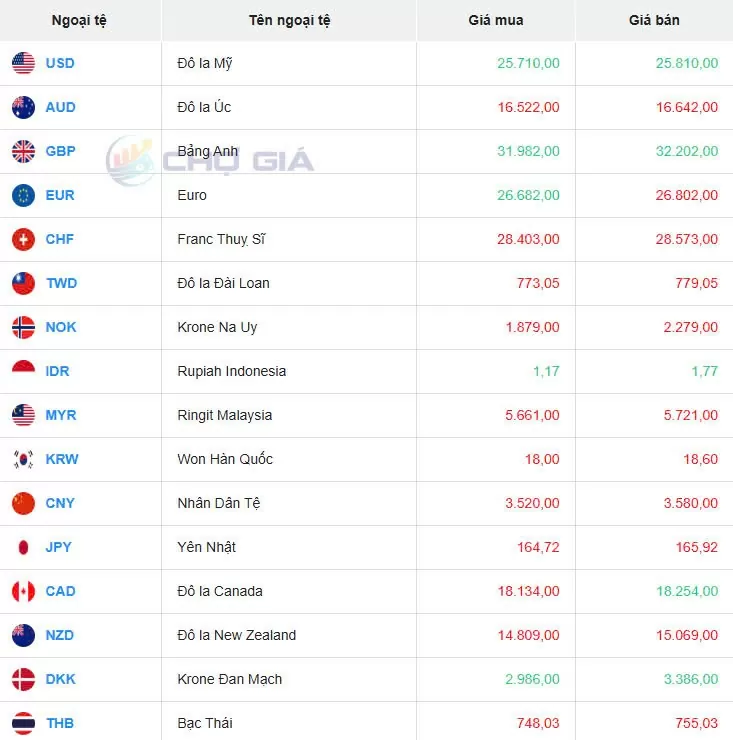733x740 pixels.
Task: Open the CNY currency link
Action: pos(60,503)
